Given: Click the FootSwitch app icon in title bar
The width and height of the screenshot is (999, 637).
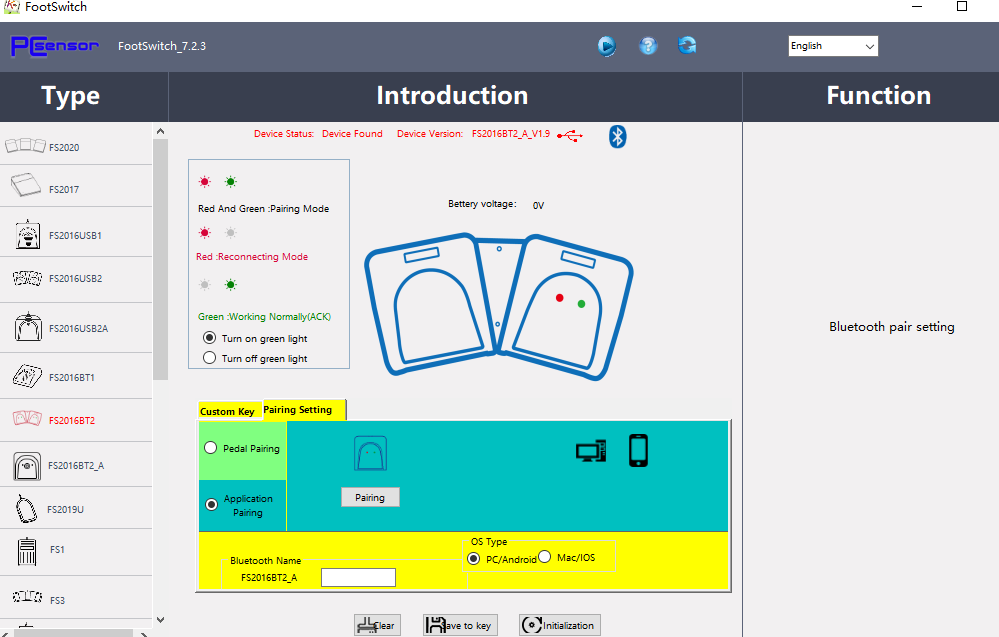Looking at the screenshot, I should 11,6.
